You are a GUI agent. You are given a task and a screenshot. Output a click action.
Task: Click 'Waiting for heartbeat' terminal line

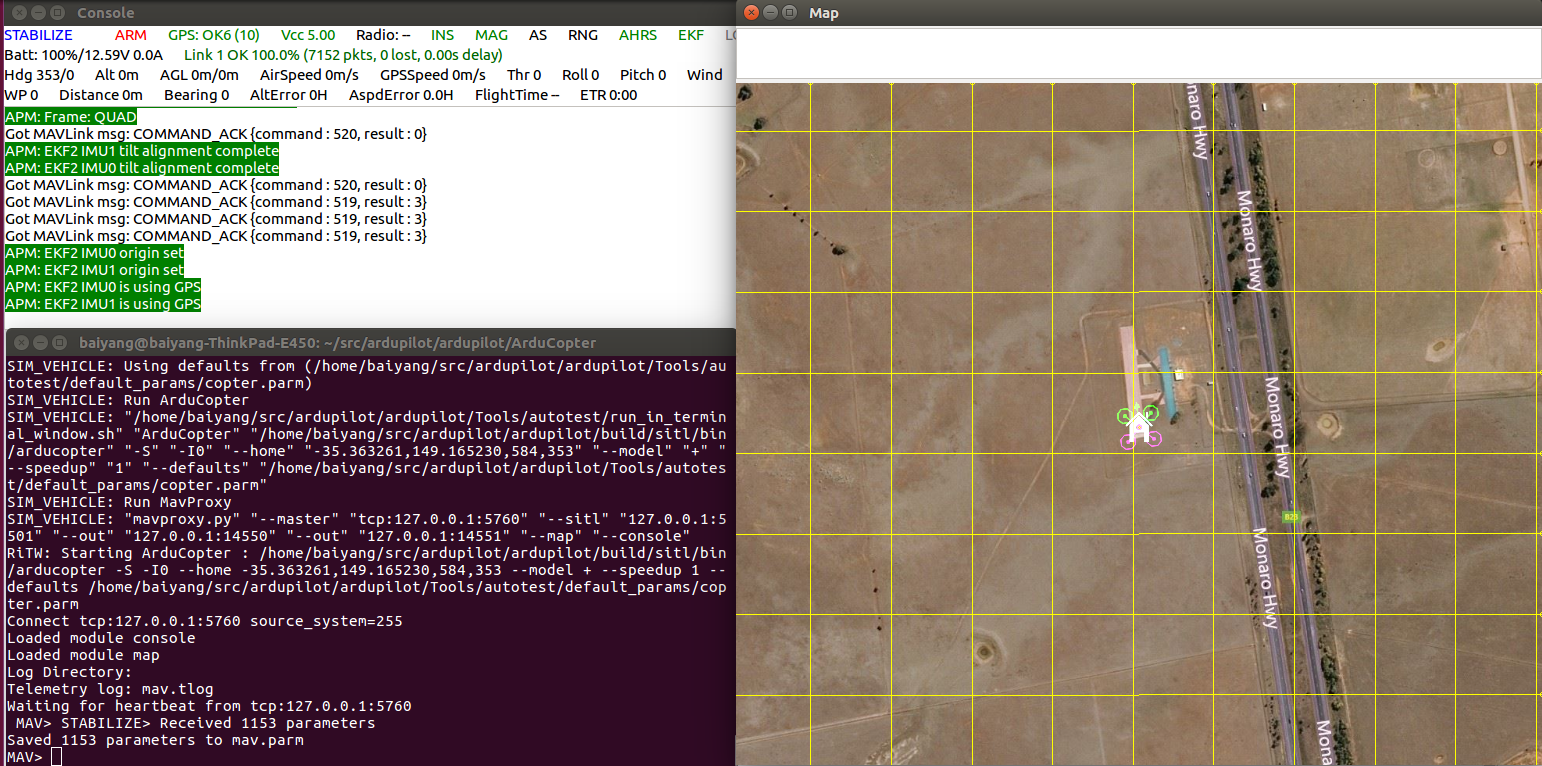[209, 706]
